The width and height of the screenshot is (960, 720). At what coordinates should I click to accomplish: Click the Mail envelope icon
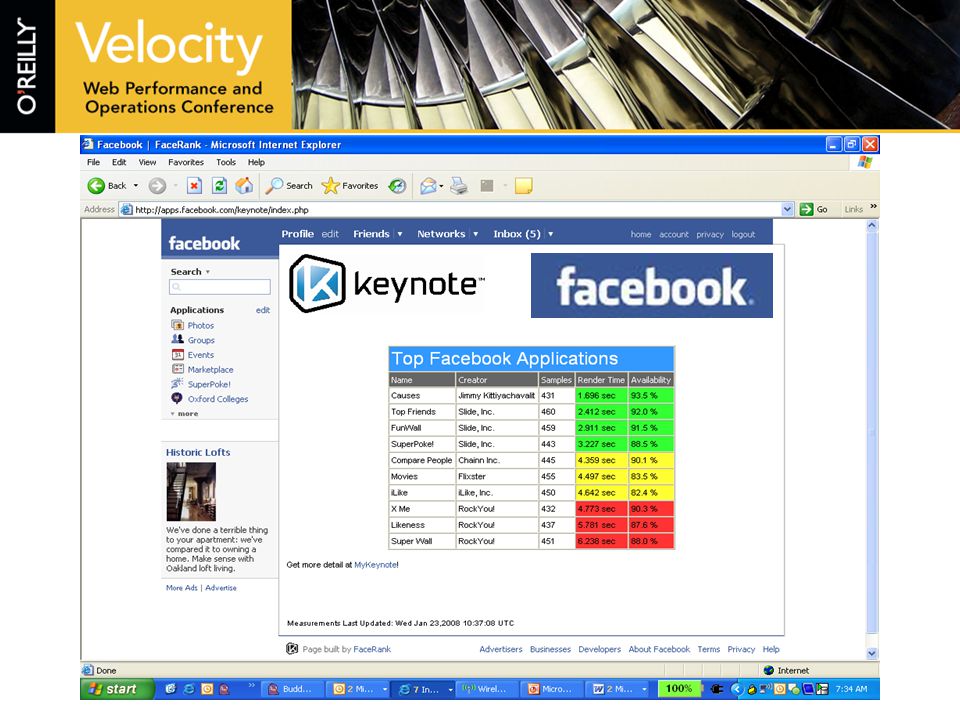pyautogui.click(x=429, y=186)
